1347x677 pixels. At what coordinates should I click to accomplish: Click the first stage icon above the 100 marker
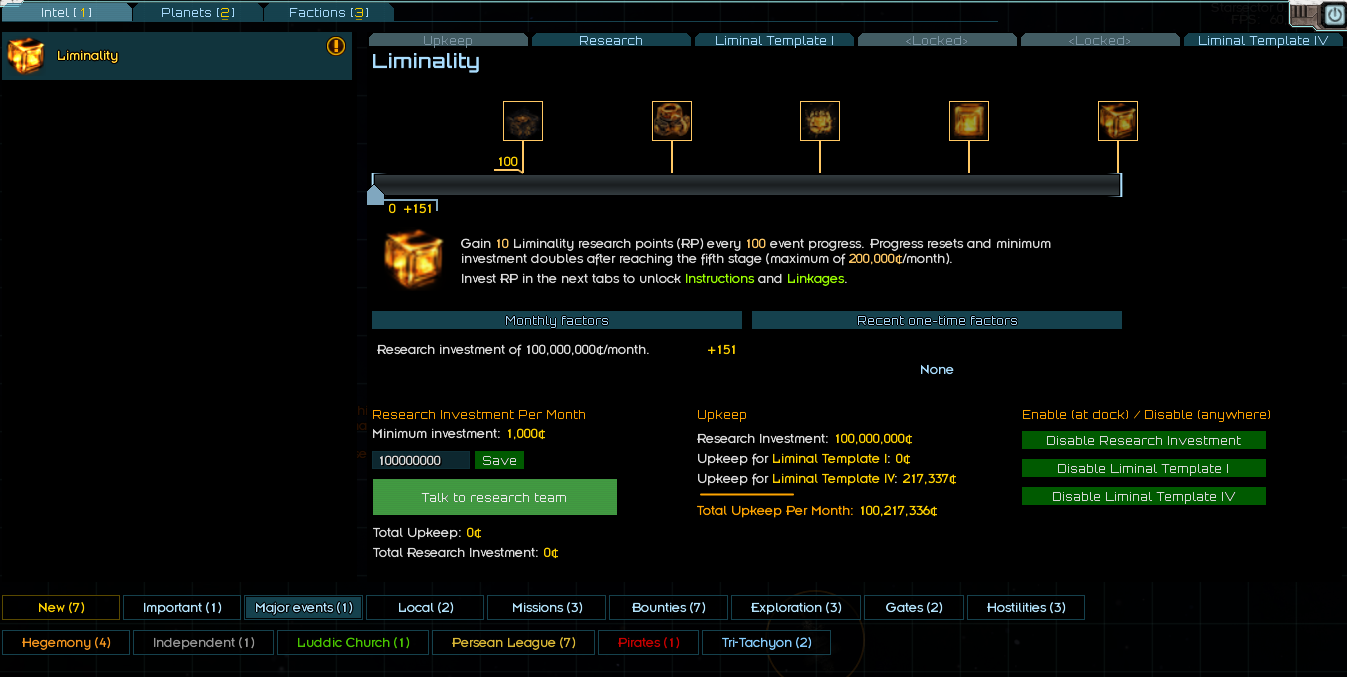[x=523, y=121]
